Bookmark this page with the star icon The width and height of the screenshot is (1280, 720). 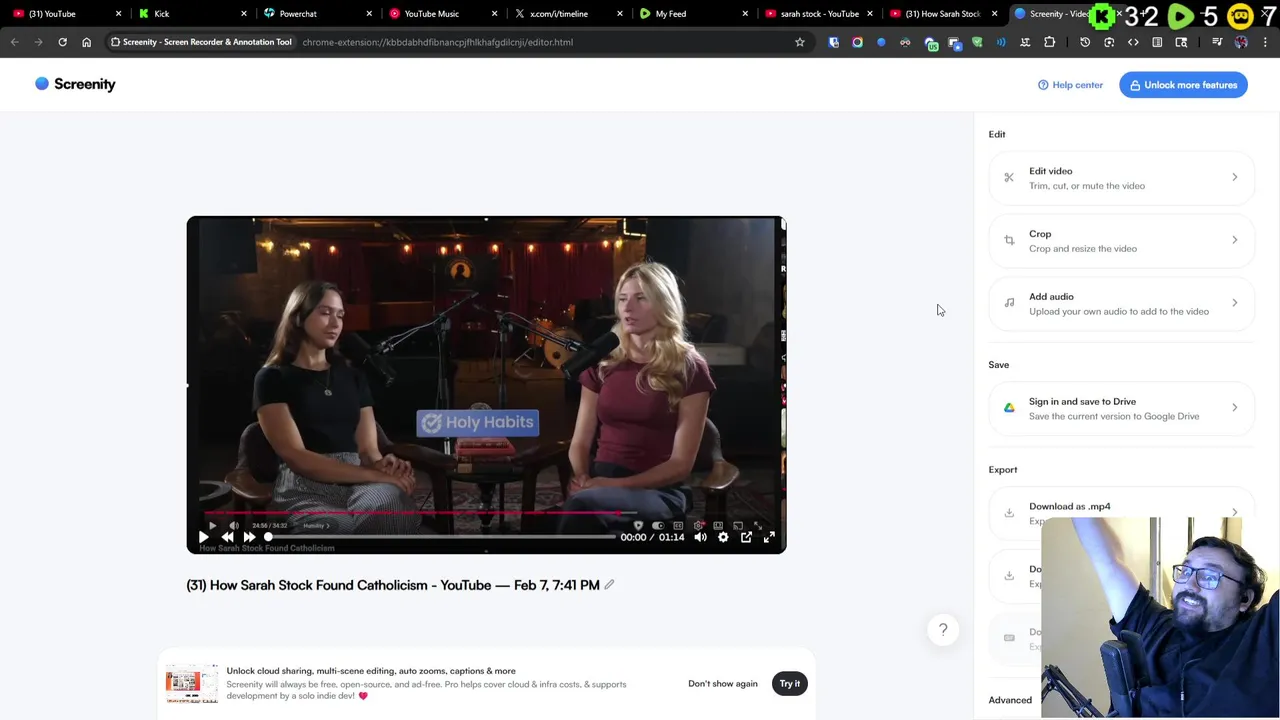[x=800, y=42]
